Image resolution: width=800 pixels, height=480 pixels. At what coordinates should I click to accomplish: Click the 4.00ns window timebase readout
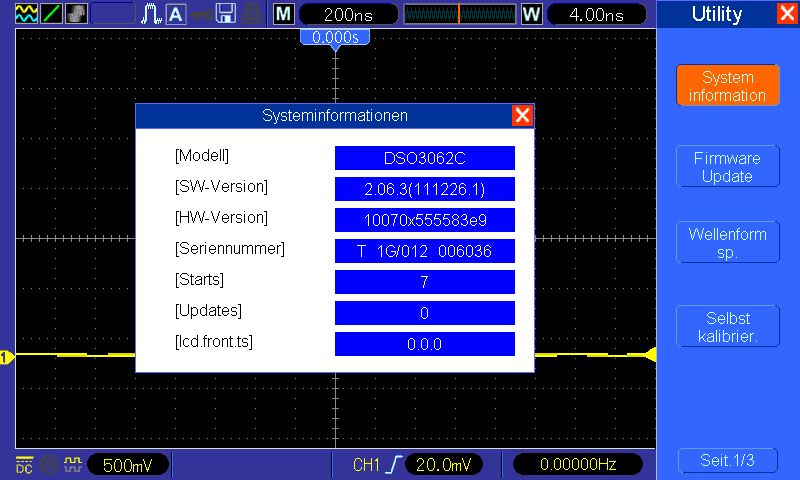point(596,14)
